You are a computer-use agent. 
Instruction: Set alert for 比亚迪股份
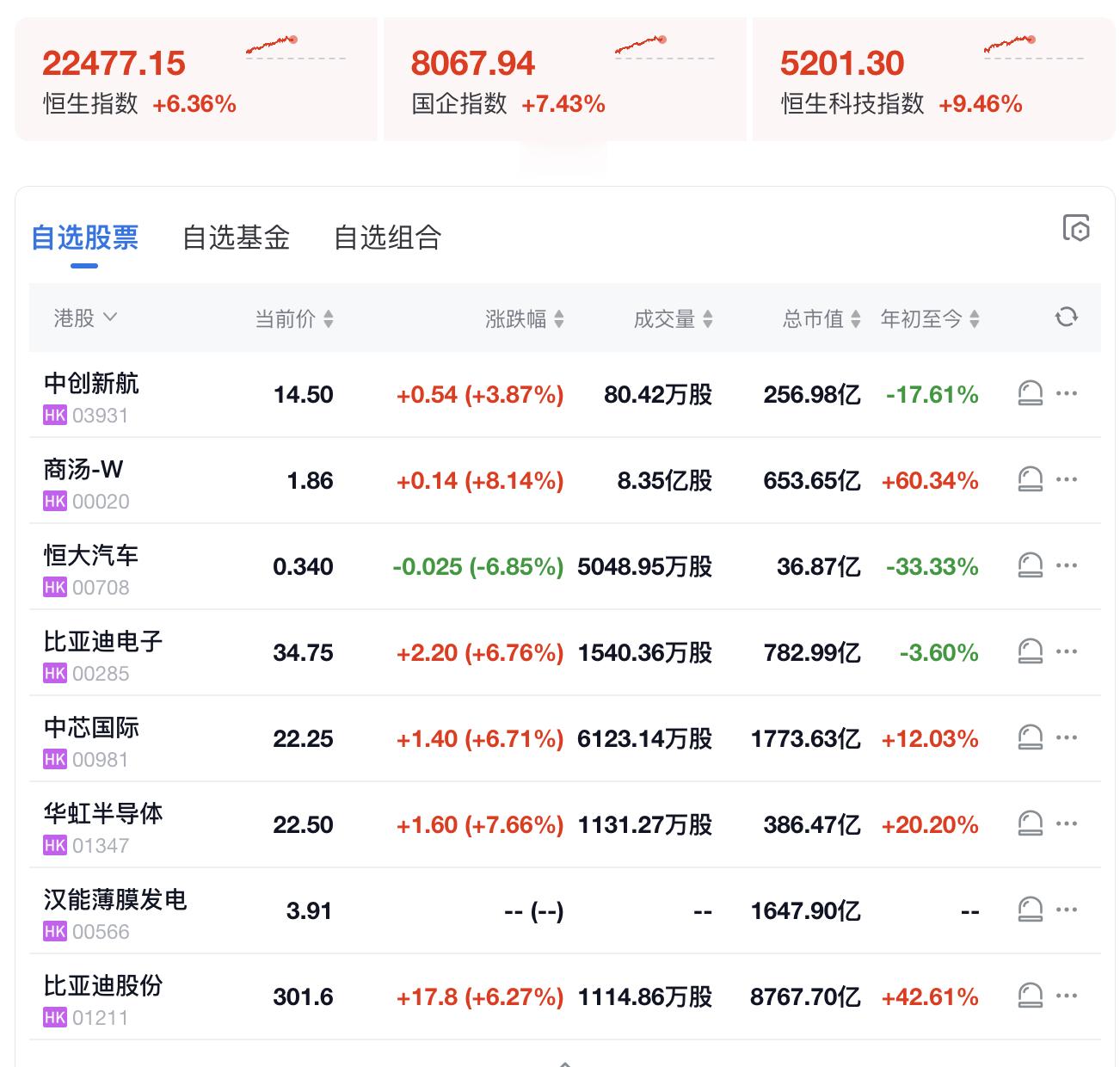tap(1030, 996)
